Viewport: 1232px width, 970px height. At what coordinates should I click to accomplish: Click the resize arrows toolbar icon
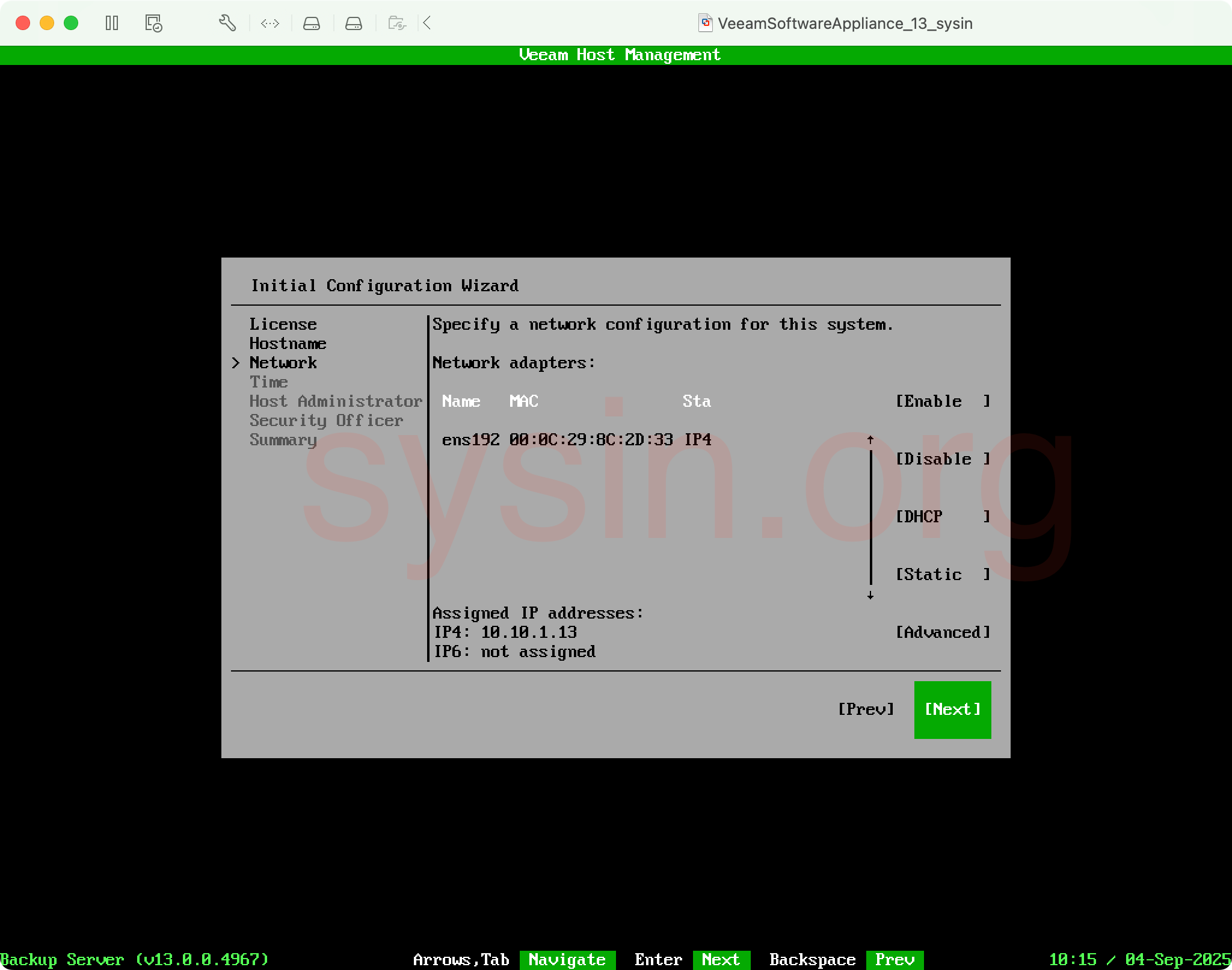click(270, 23)
